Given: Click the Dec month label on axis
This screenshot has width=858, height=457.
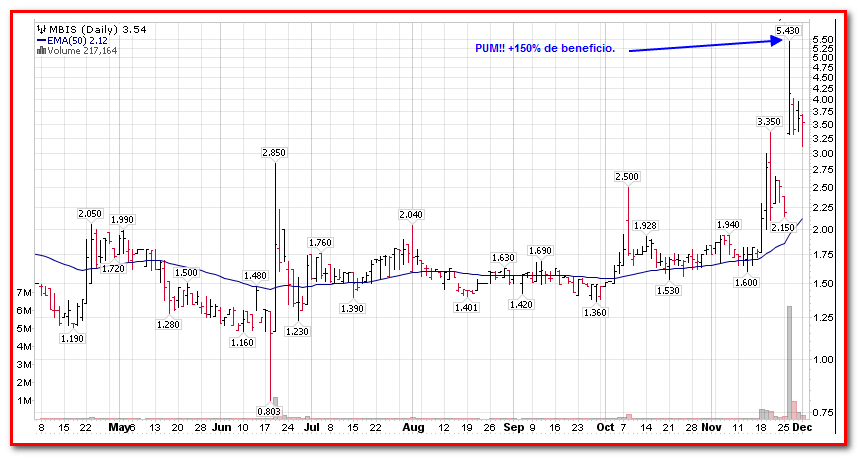Looking at the screenshot, I should point(803,427).
